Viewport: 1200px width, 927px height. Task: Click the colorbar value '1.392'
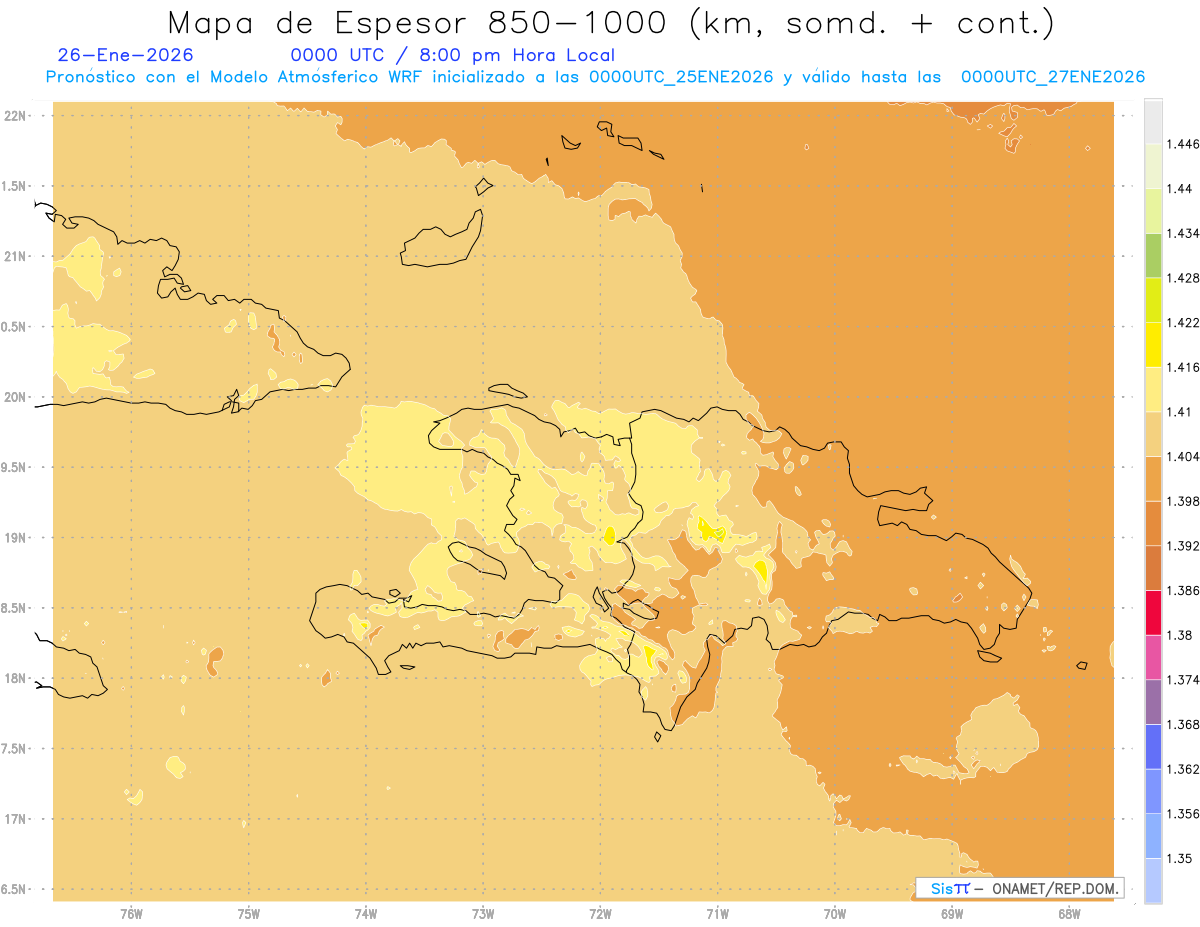coord(1182,546)
